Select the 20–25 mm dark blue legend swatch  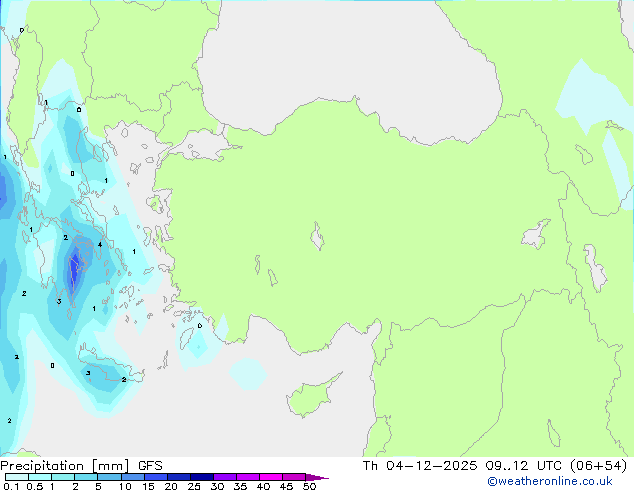point(179,477)
